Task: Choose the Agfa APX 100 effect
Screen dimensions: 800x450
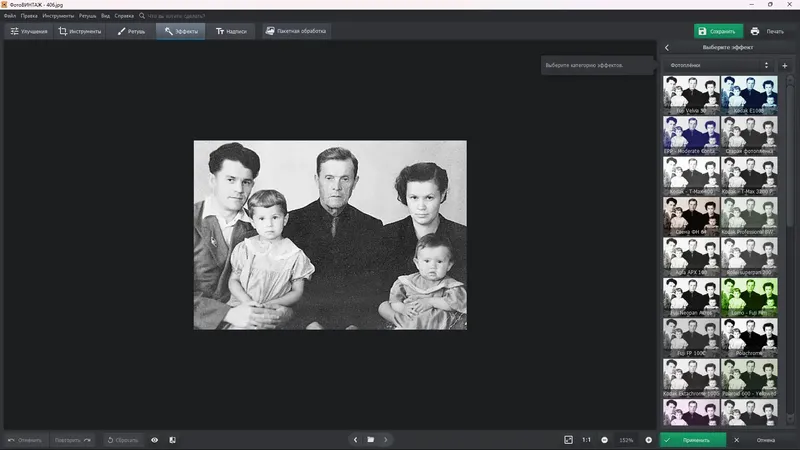Action: coord(691,256)
